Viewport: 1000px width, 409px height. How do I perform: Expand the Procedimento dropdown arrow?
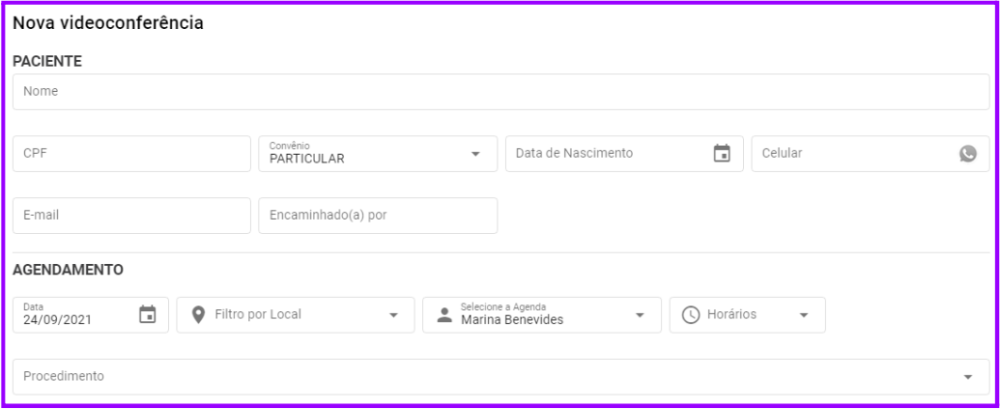[x=967, y=377]
